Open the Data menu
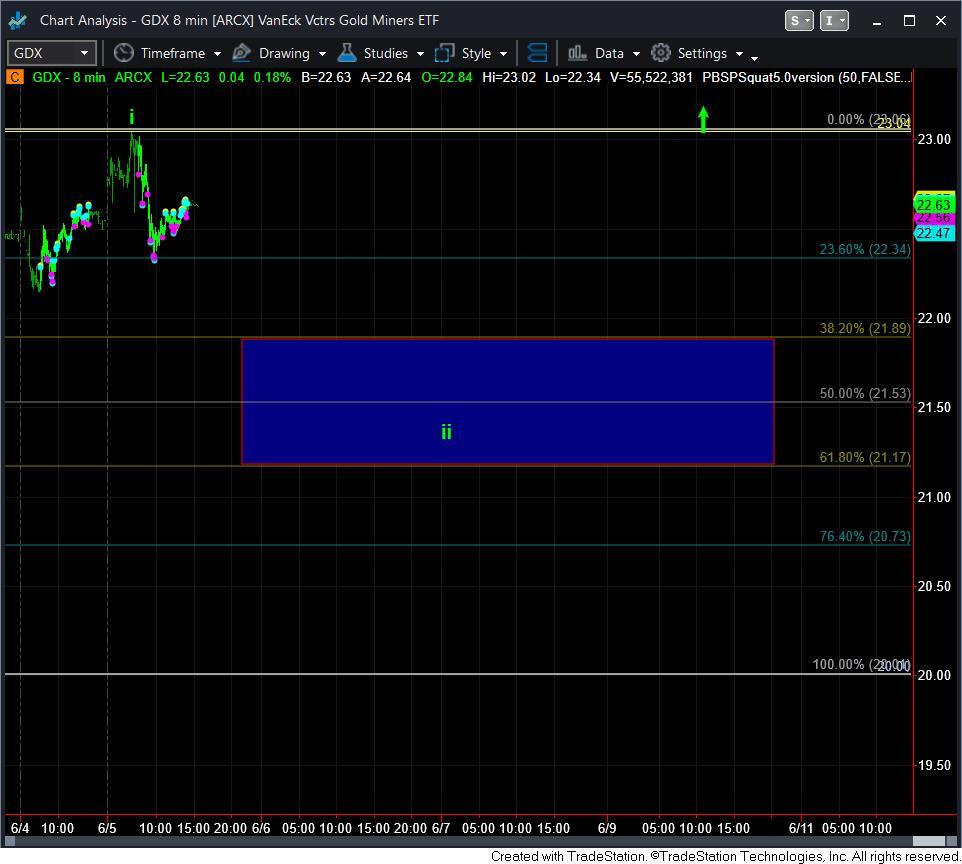The image size is (962, 864). pos(609,53)
